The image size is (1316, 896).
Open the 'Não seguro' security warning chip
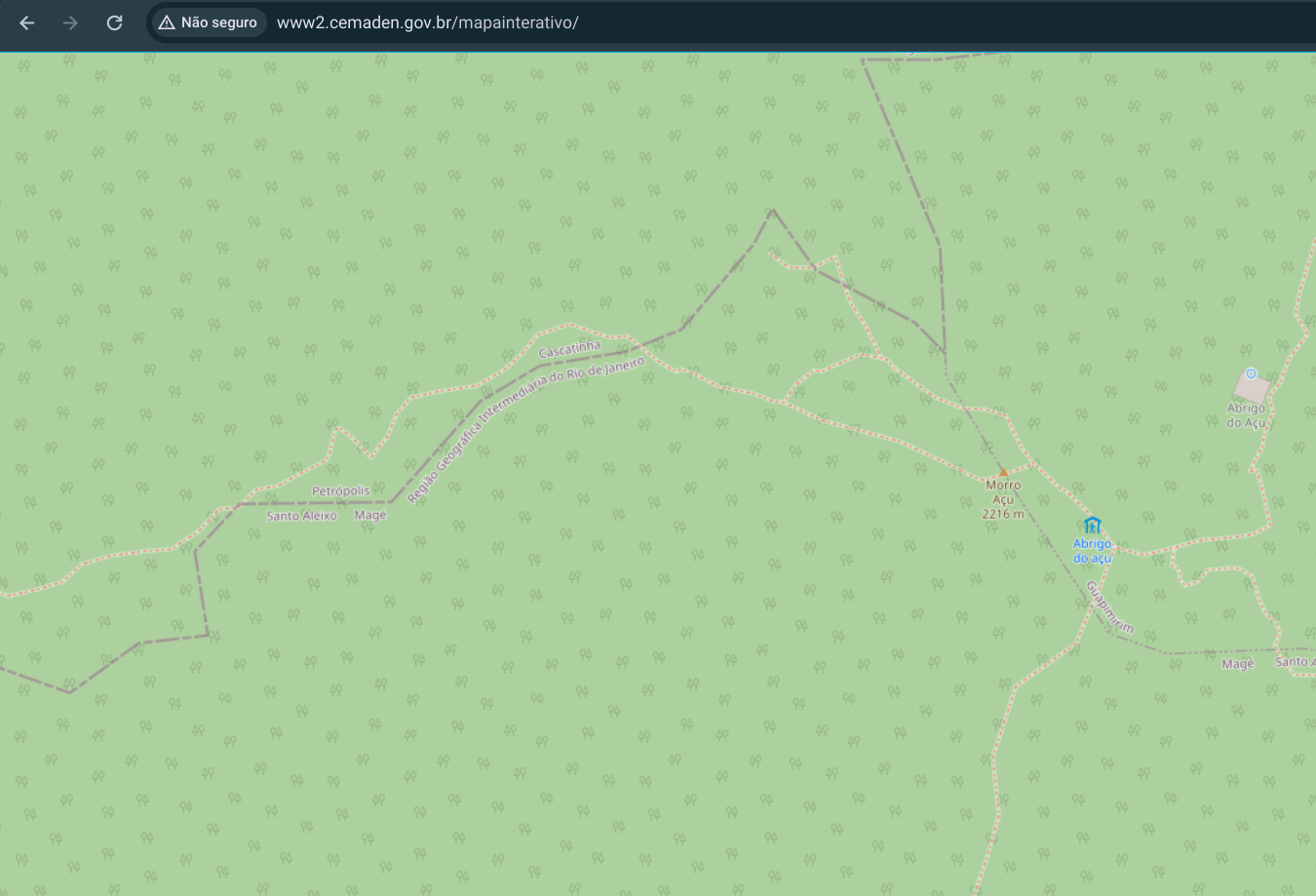pos(209,22)
